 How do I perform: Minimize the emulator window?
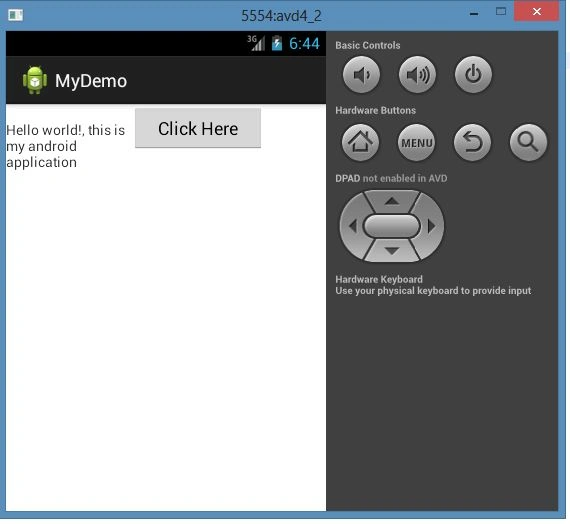click(474, 14)
